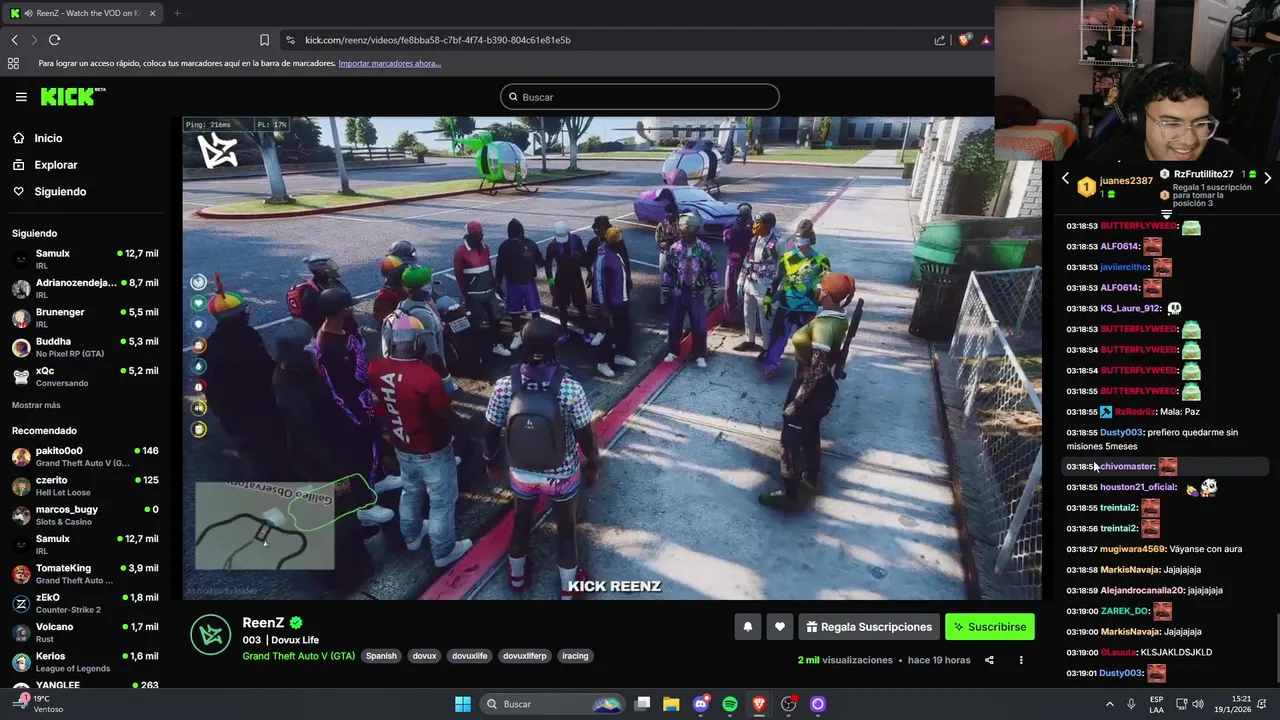Go back in browser
The image size is (1280, 720).
[14, 40]
